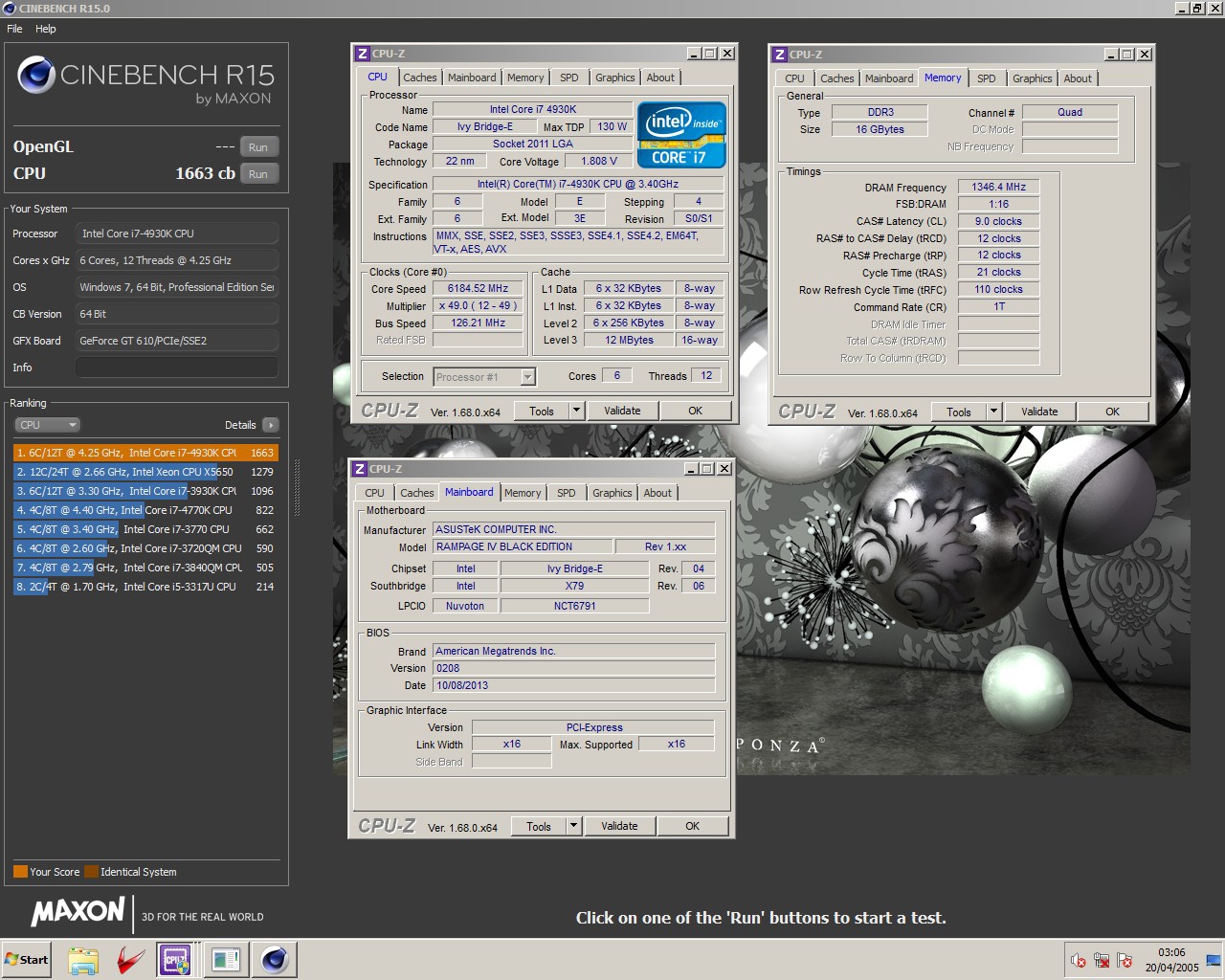
Task: Click the DRAM Frequency value 1346.4 MHz
Action: coord(998,187)
